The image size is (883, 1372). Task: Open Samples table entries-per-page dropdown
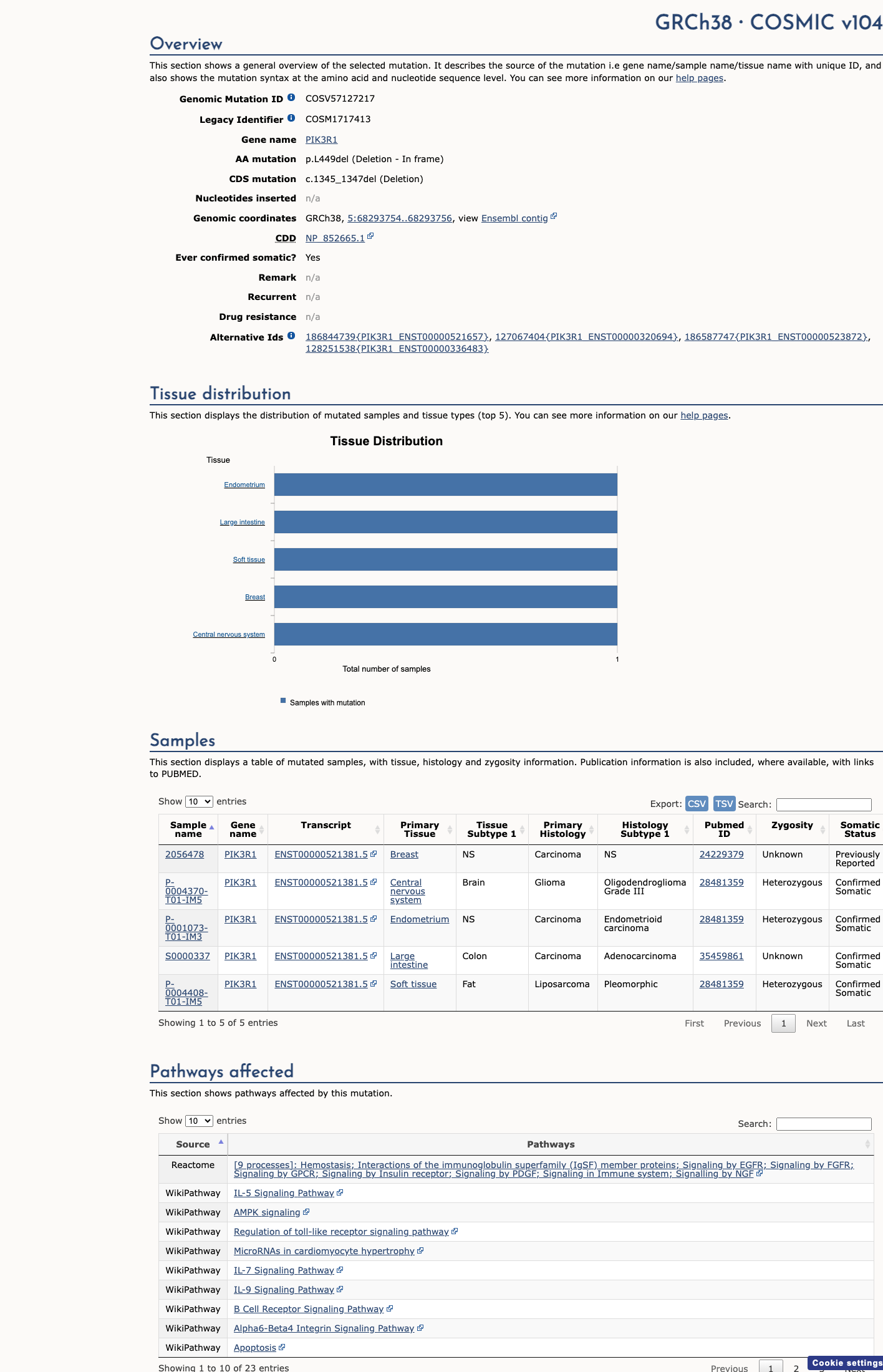[199, 801]
